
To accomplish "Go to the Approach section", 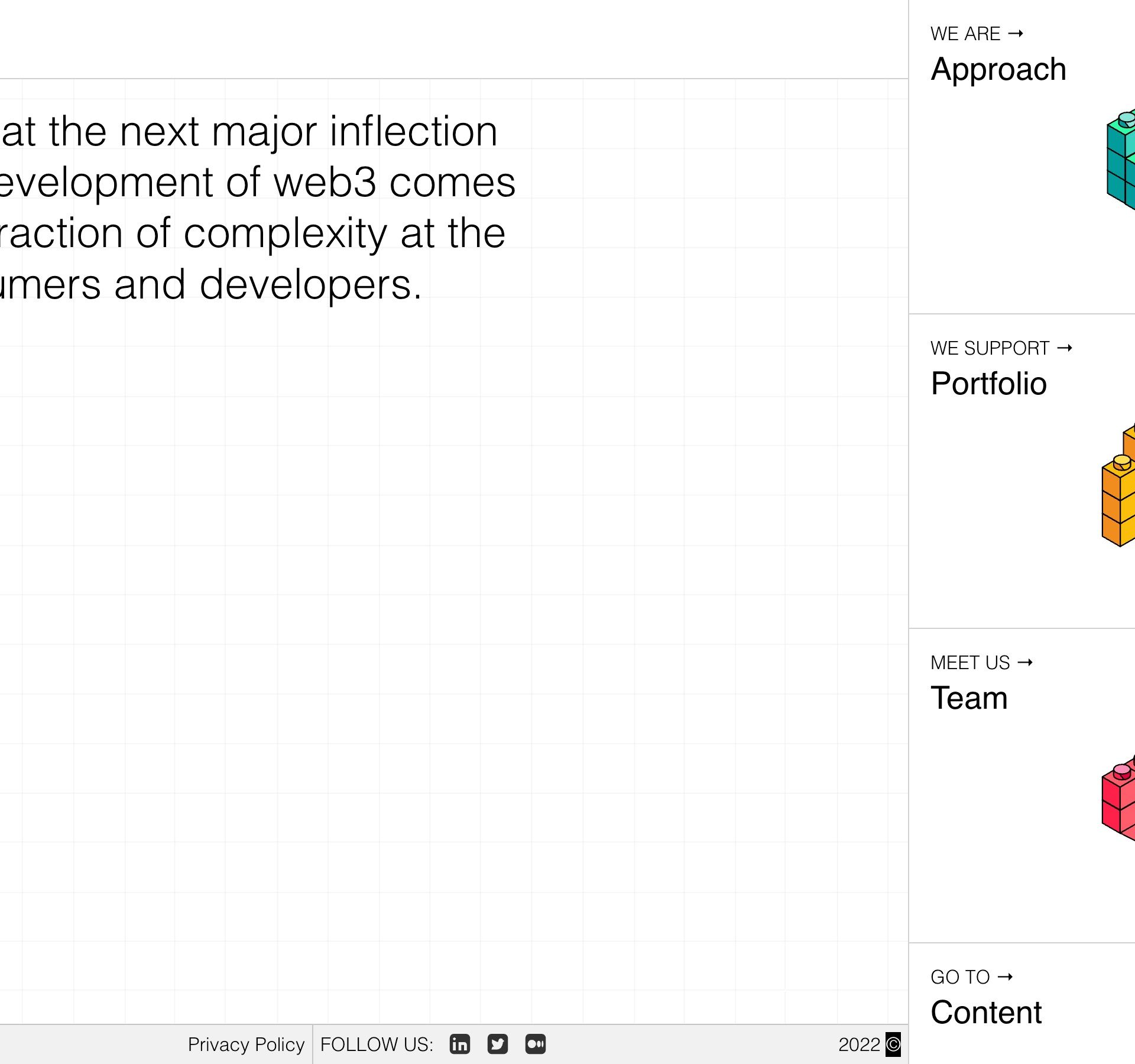I will tap(998, 69).
